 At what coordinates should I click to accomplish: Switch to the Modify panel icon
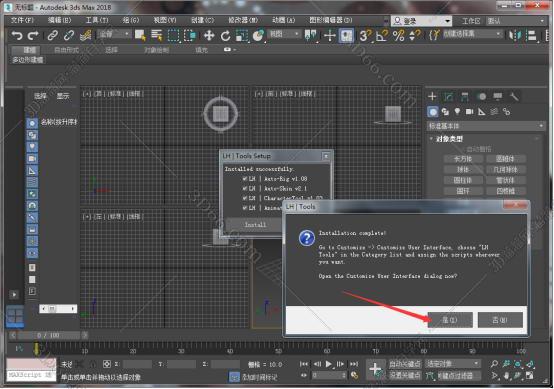(448, 96)
